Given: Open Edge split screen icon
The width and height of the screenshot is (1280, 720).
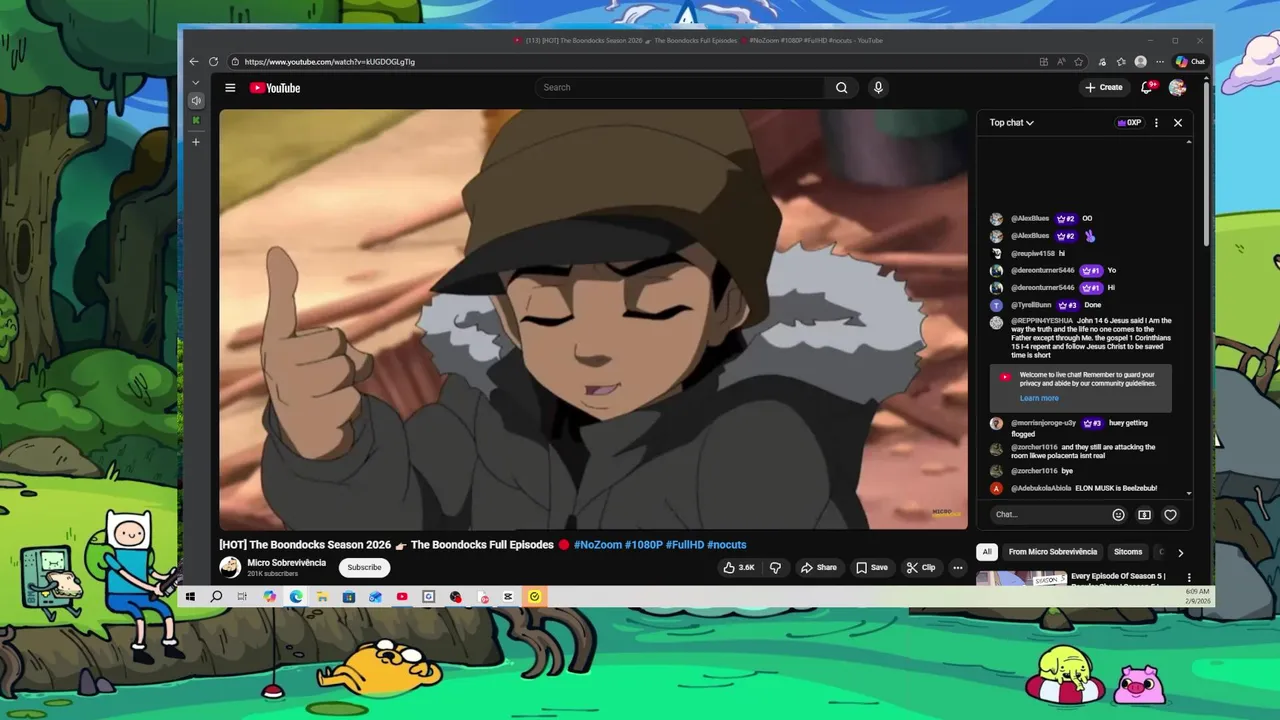Looking at the screenshot, I should (1044, 62).
